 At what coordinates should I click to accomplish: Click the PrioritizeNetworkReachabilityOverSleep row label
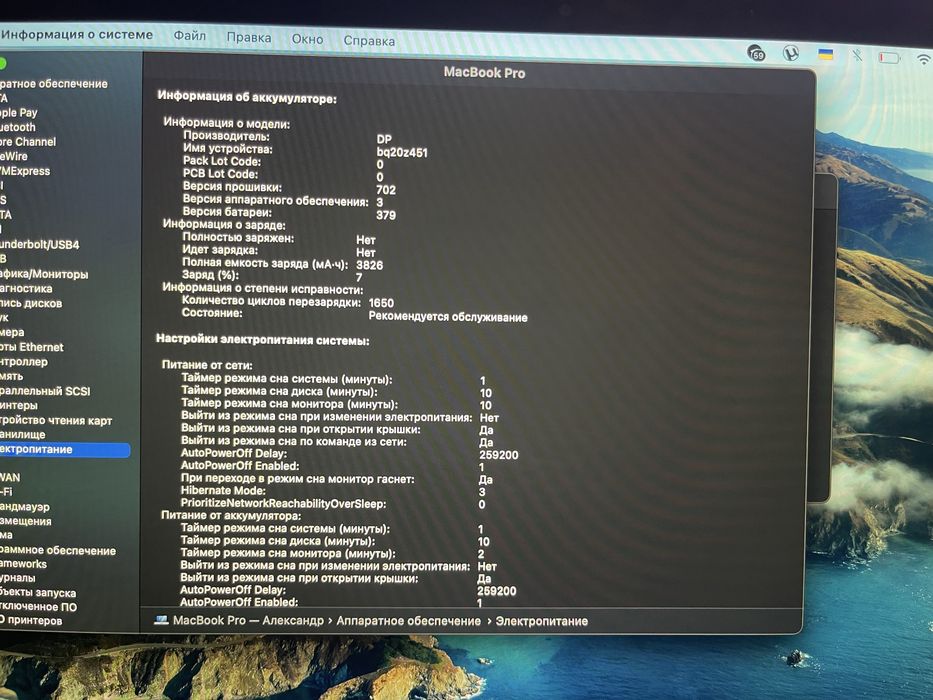(x=283, y=504)
